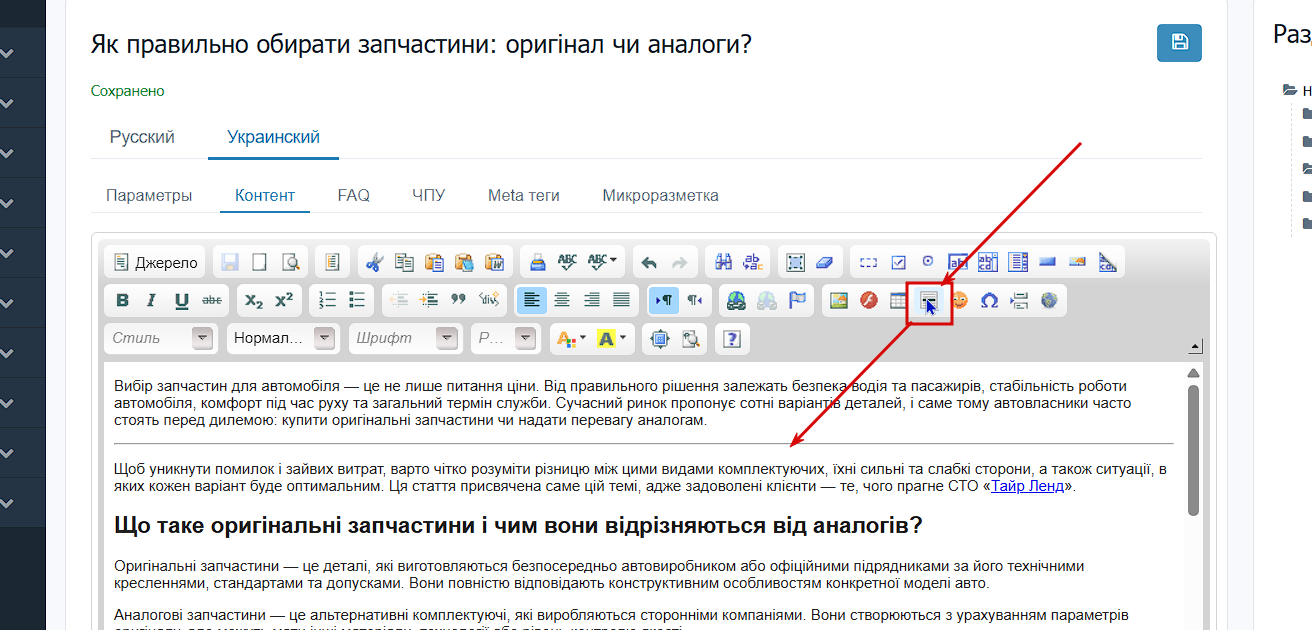
Task: Click the Undo arrow
Action: click(649, 262)
